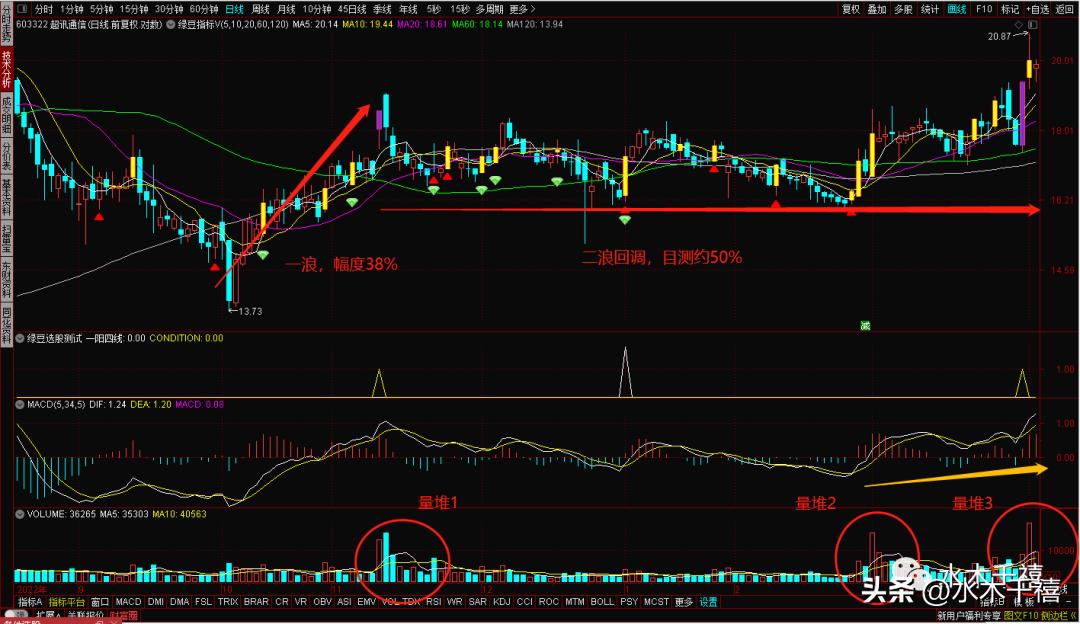Click the 标记 mark button
The width and height of the screenshot is (1080, 624).
pyautogui.click(x=1010, y=9)
